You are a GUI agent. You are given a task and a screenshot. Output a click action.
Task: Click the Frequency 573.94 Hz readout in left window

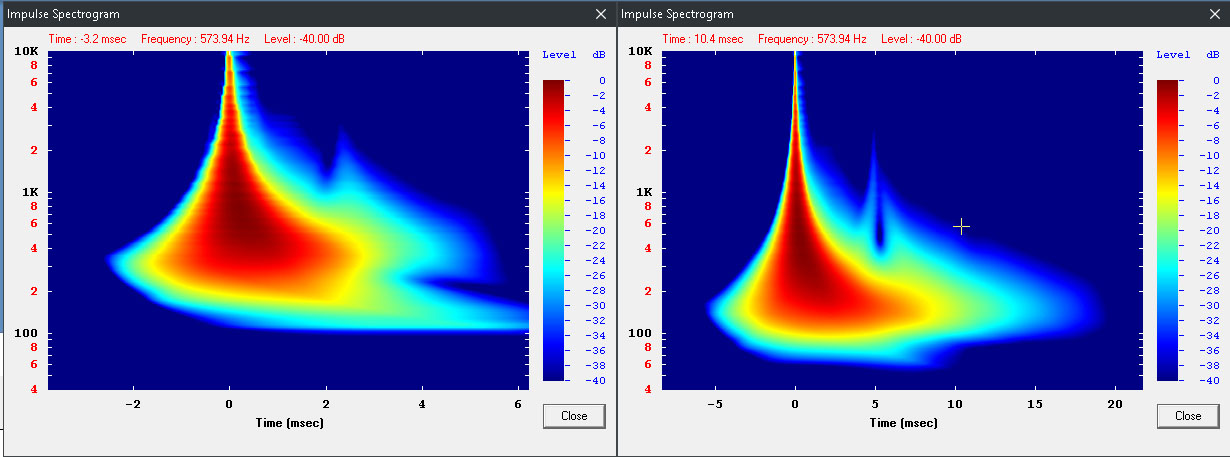coord(184,39)
